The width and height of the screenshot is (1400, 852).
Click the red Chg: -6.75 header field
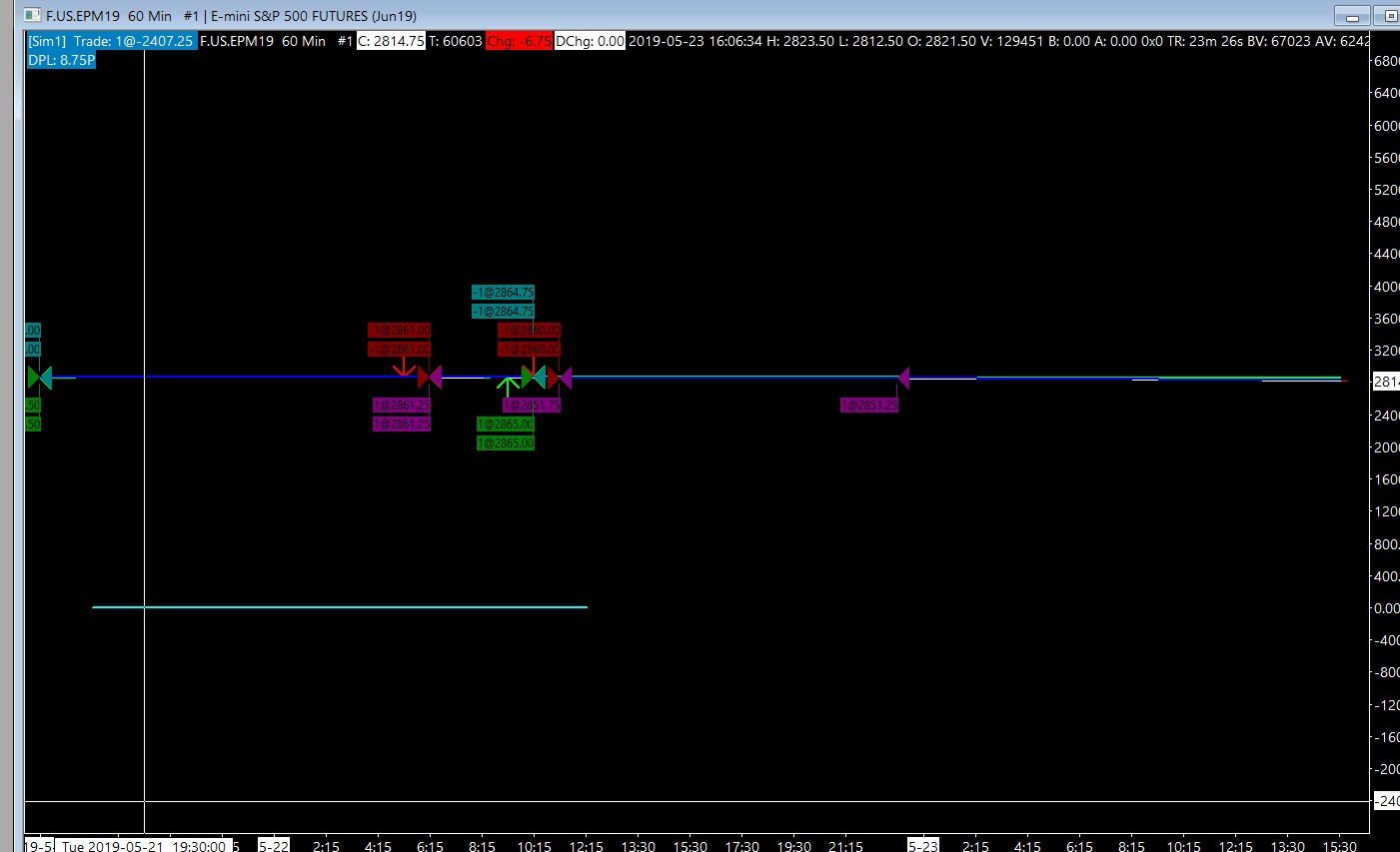click(519, 41)
